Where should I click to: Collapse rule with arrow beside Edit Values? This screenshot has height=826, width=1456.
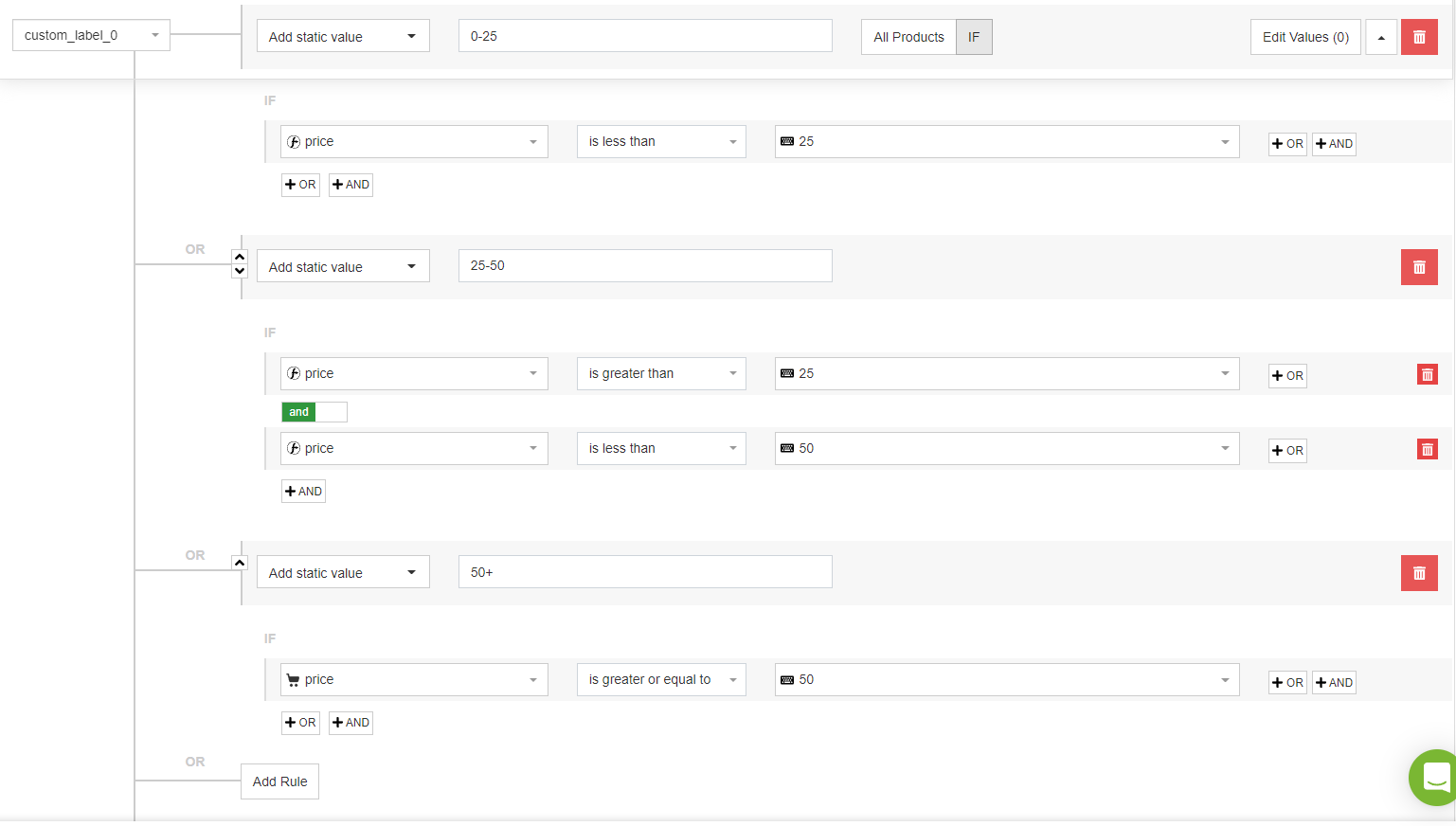point(1381,37)
